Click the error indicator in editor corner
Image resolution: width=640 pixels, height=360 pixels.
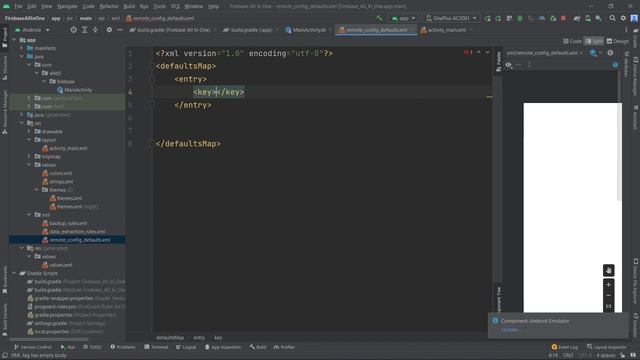pyautogui.click(x=468, y=53)
